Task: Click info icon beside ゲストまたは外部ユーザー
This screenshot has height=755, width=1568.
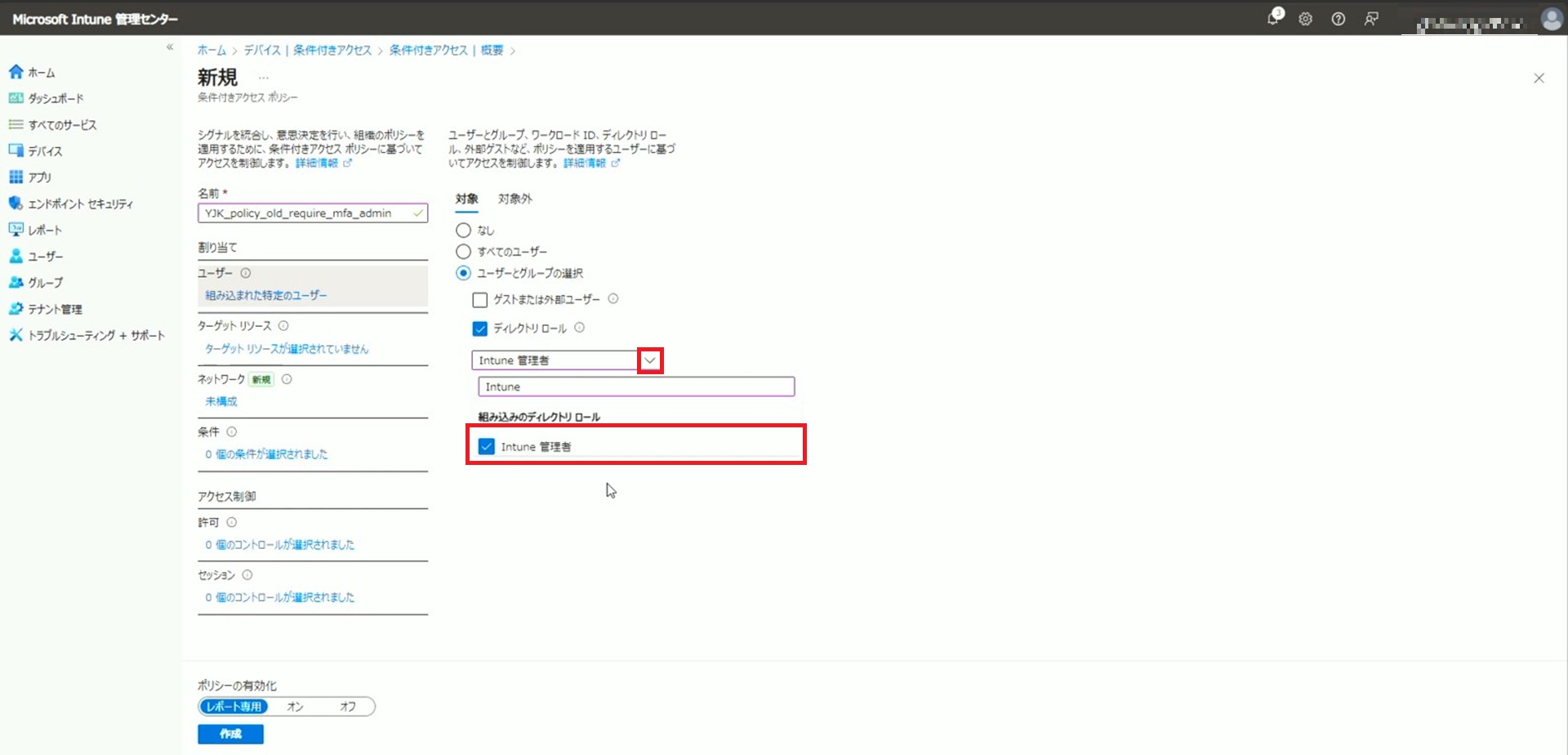Action: coord(612,299)
